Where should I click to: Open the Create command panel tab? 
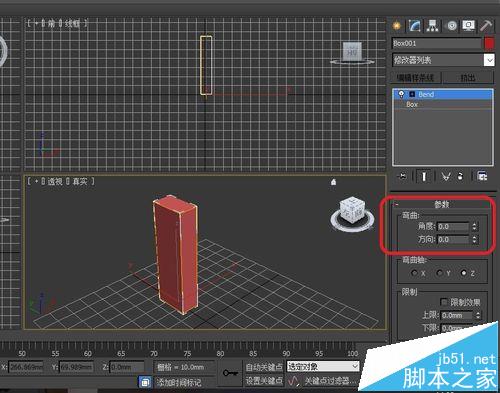(396, 26)
